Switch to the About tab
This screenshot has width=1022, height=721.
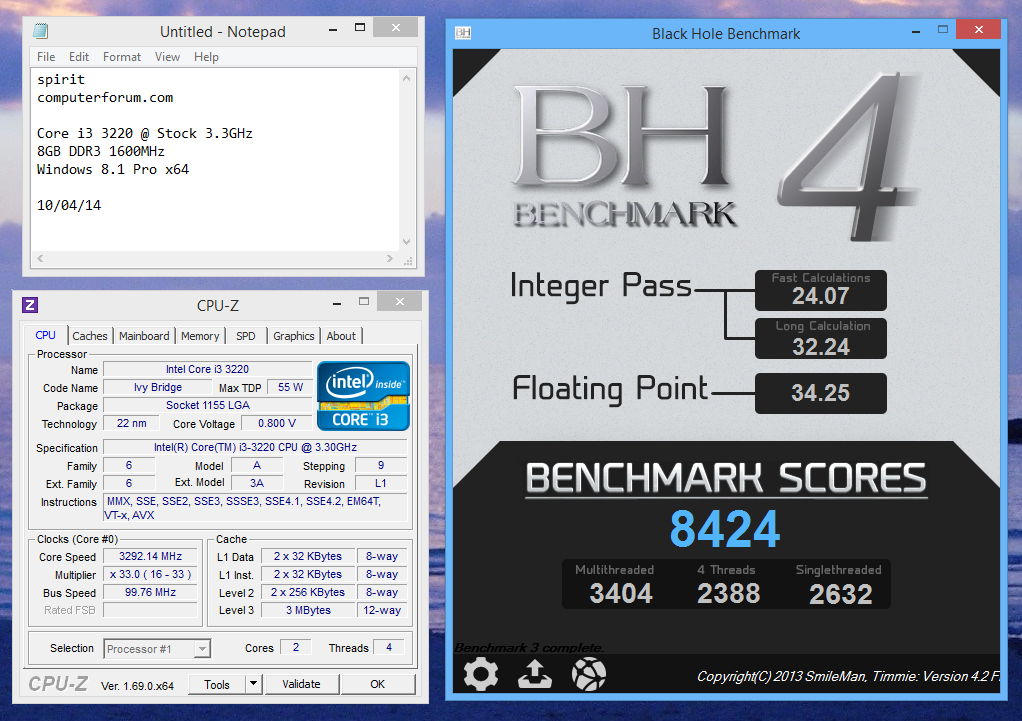click(342, 336)
